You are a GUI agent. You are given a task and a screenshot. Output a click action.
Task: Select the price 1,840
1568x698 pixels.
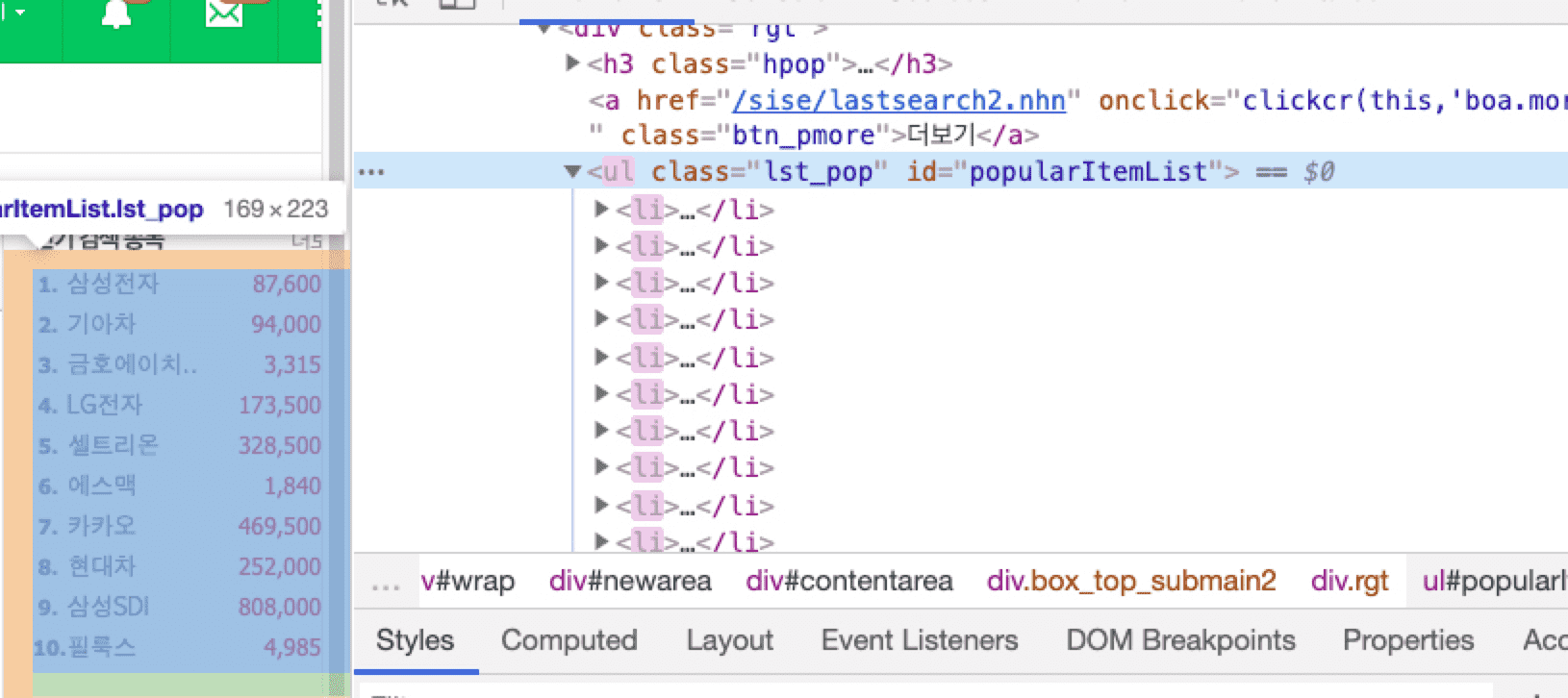coord(292,486)
